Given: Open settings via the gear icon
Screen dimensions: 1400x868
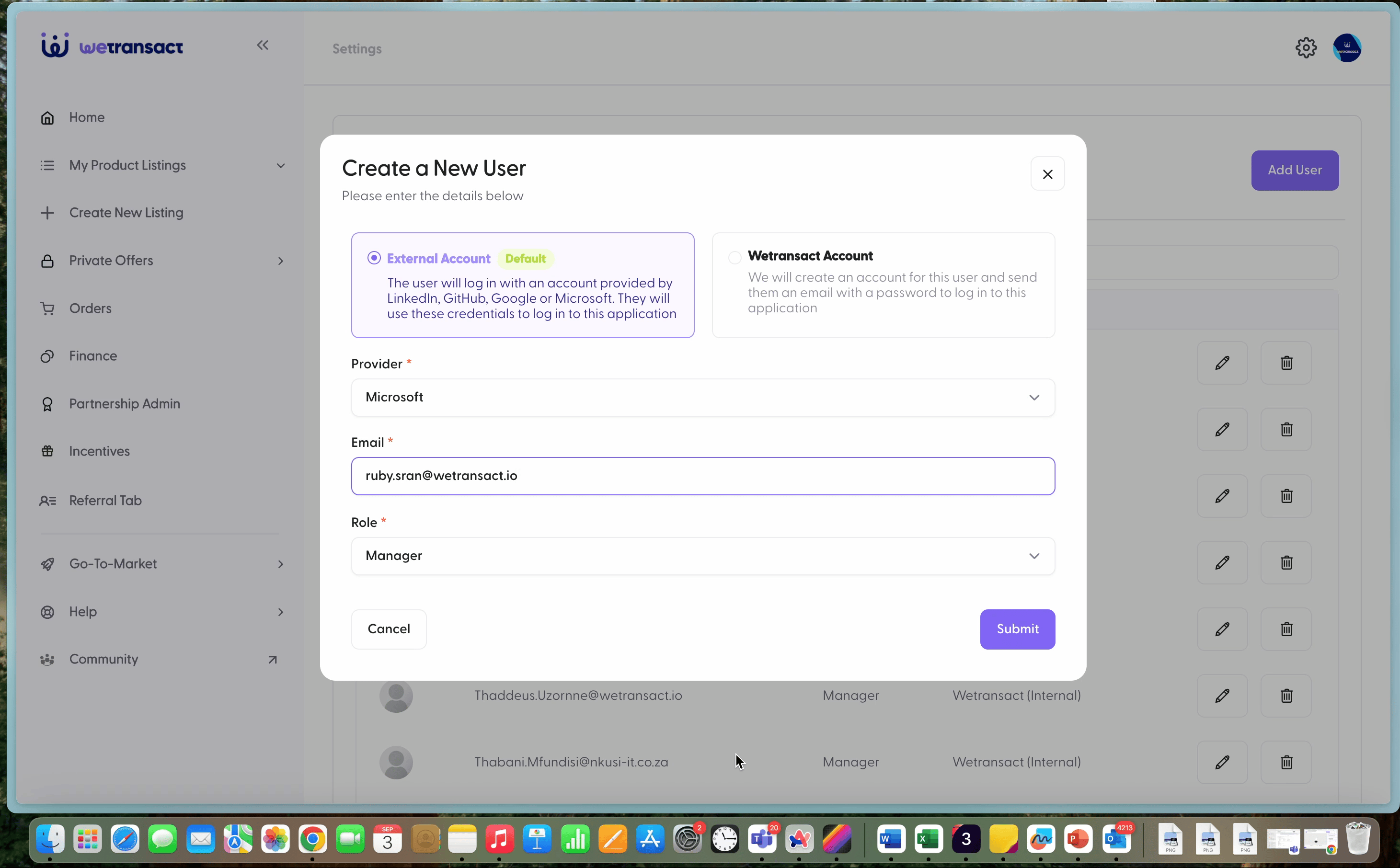Looking at the screenshot, I should pyautogui.click(x=1306, y=47).
